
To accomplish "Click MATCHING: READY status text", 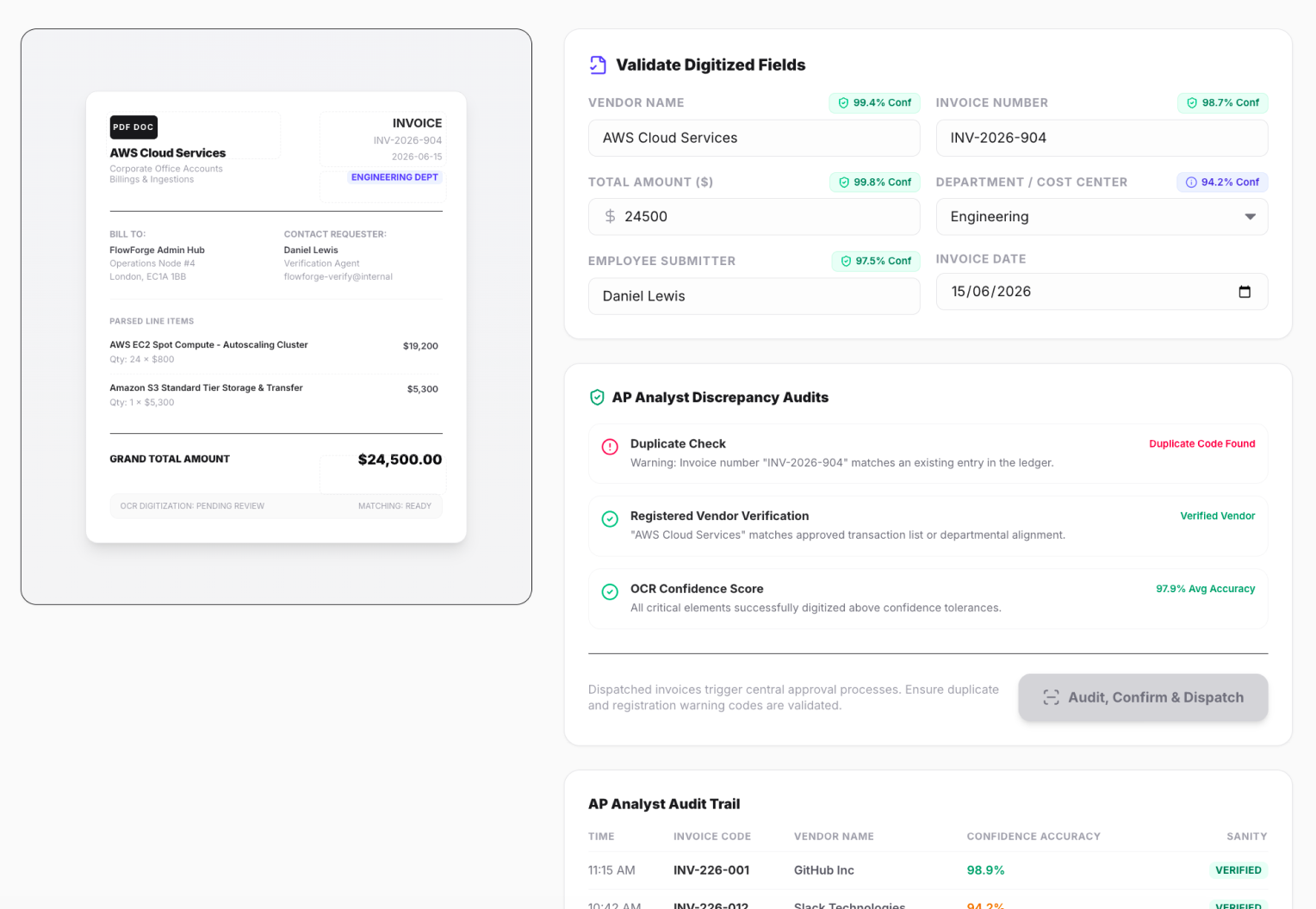I will coord(394,506).
